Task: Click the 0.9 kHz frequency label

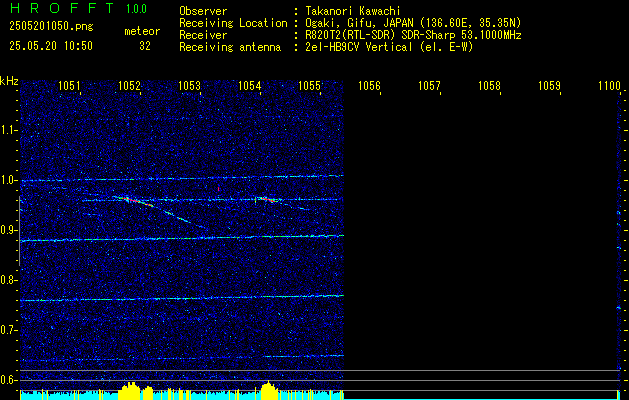Action: 9,230
